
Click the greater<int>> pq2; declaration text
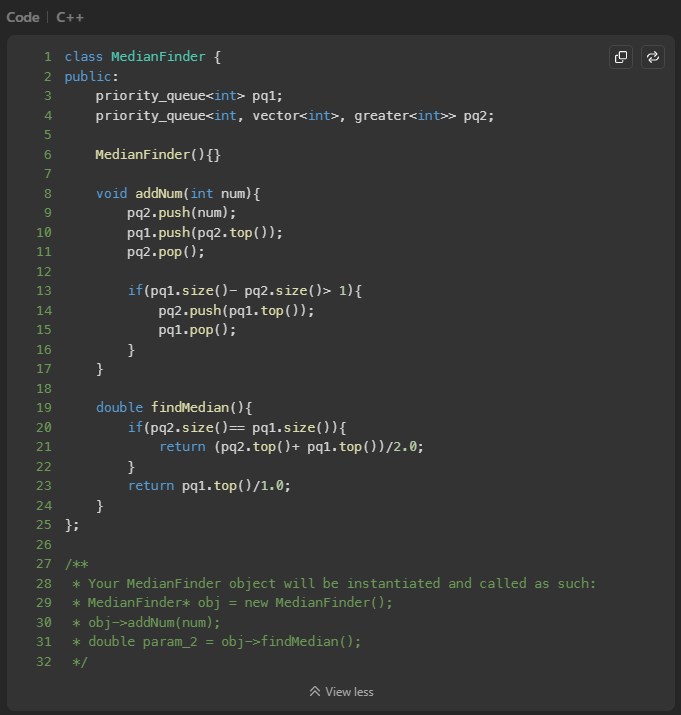pos(424,116)
